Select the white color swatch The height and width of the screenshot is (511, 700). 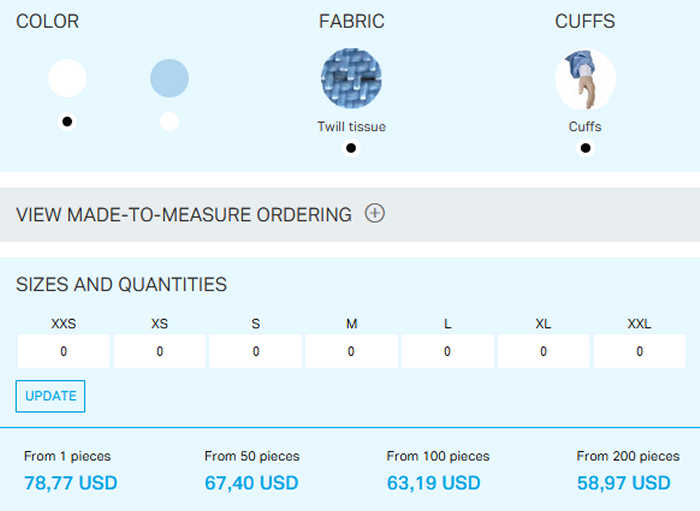[67, 78]
